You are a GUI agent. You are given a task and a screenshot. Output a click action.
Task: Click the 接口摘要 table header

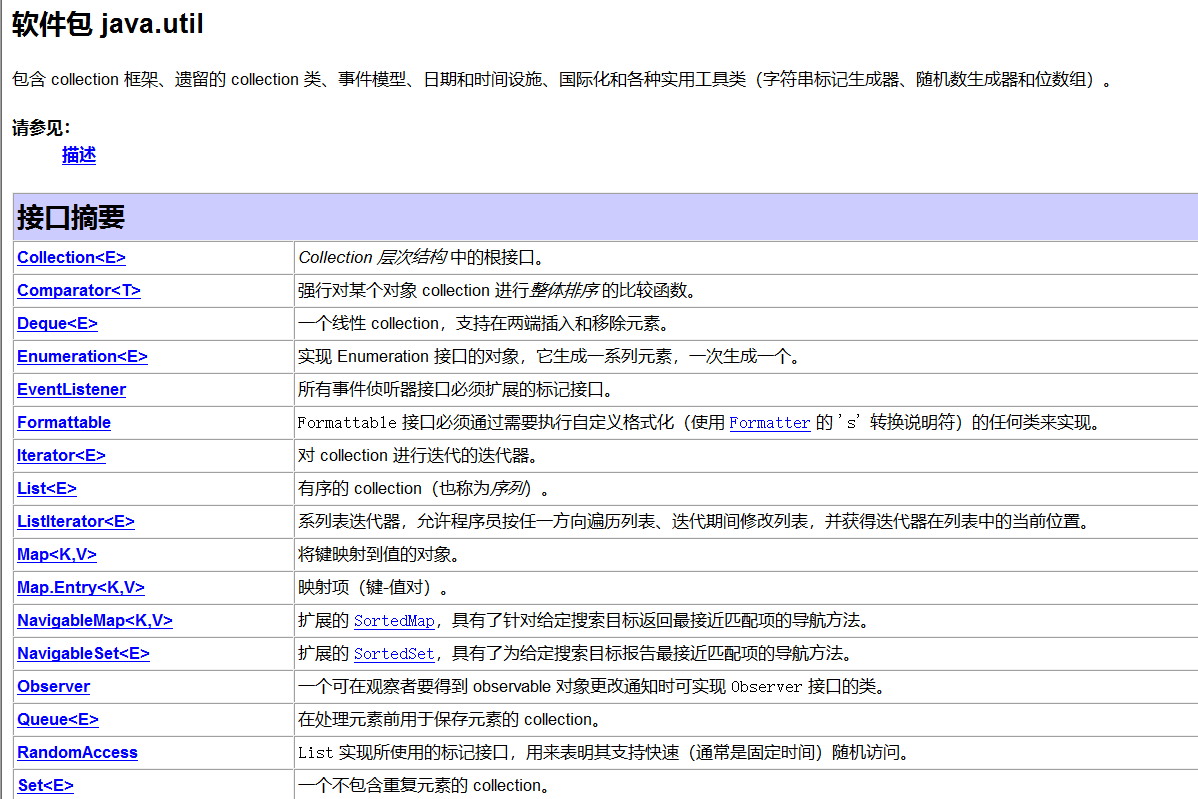coord(70,218)
